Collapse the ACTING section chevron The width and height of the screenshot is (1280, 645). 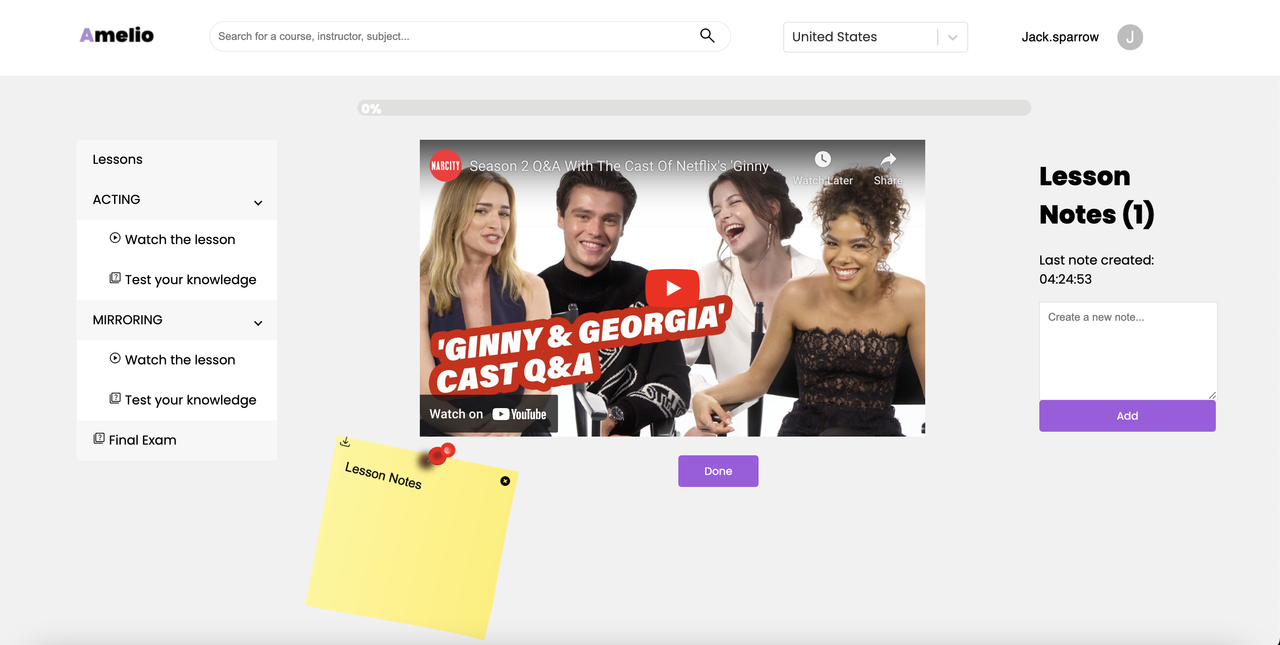pyautogui.click(x=258, y=203)
